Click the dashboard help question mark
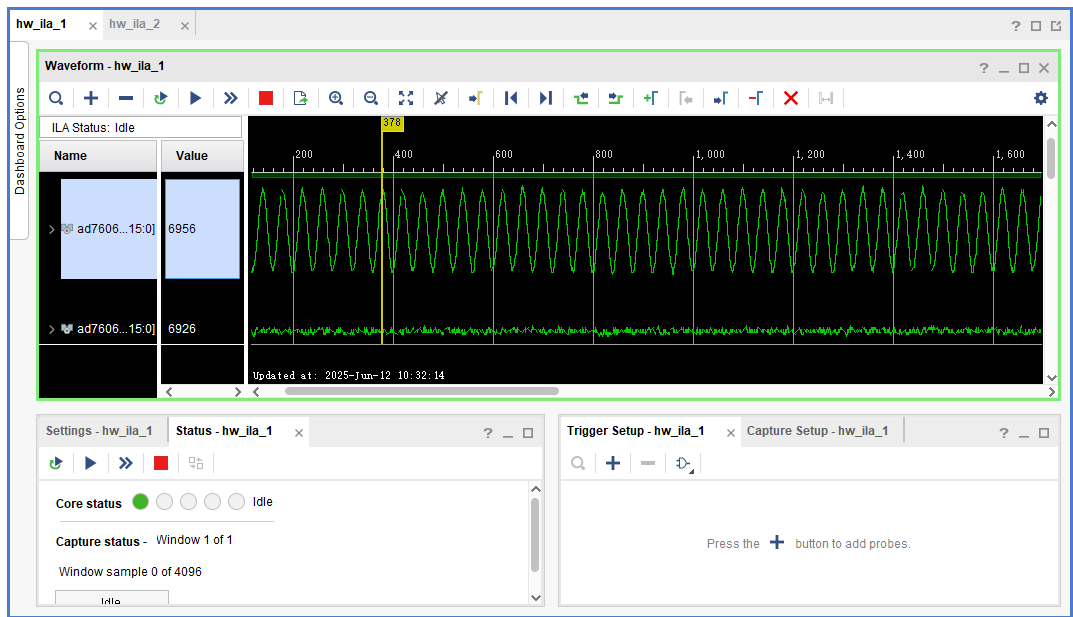The height and width of the screenshot is (617, 1073). (1016, 26)
